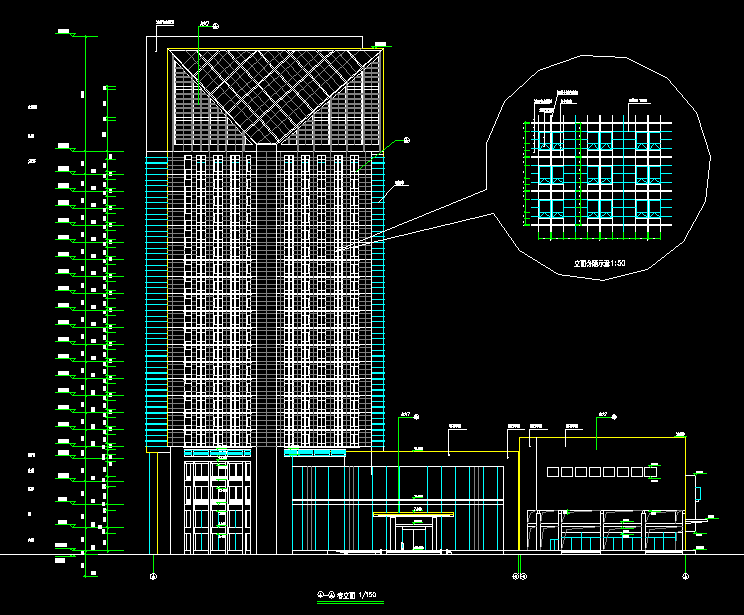Click the top elevation marker on the left dimension line

coord(66,35)
